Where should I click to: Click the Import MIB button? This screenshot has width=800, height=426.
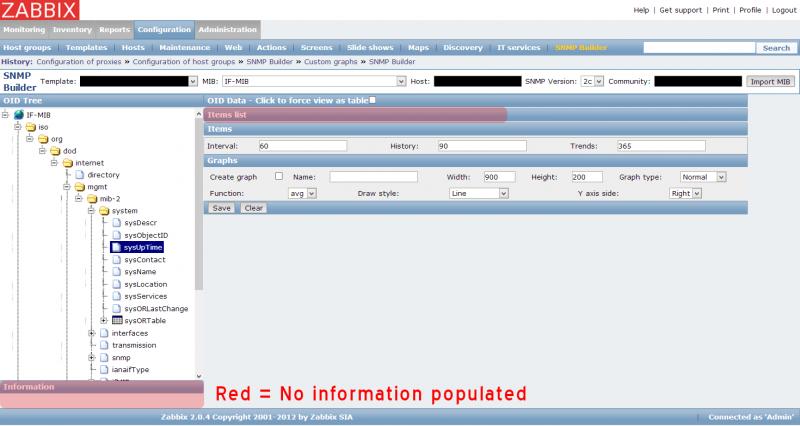point(770,82)
